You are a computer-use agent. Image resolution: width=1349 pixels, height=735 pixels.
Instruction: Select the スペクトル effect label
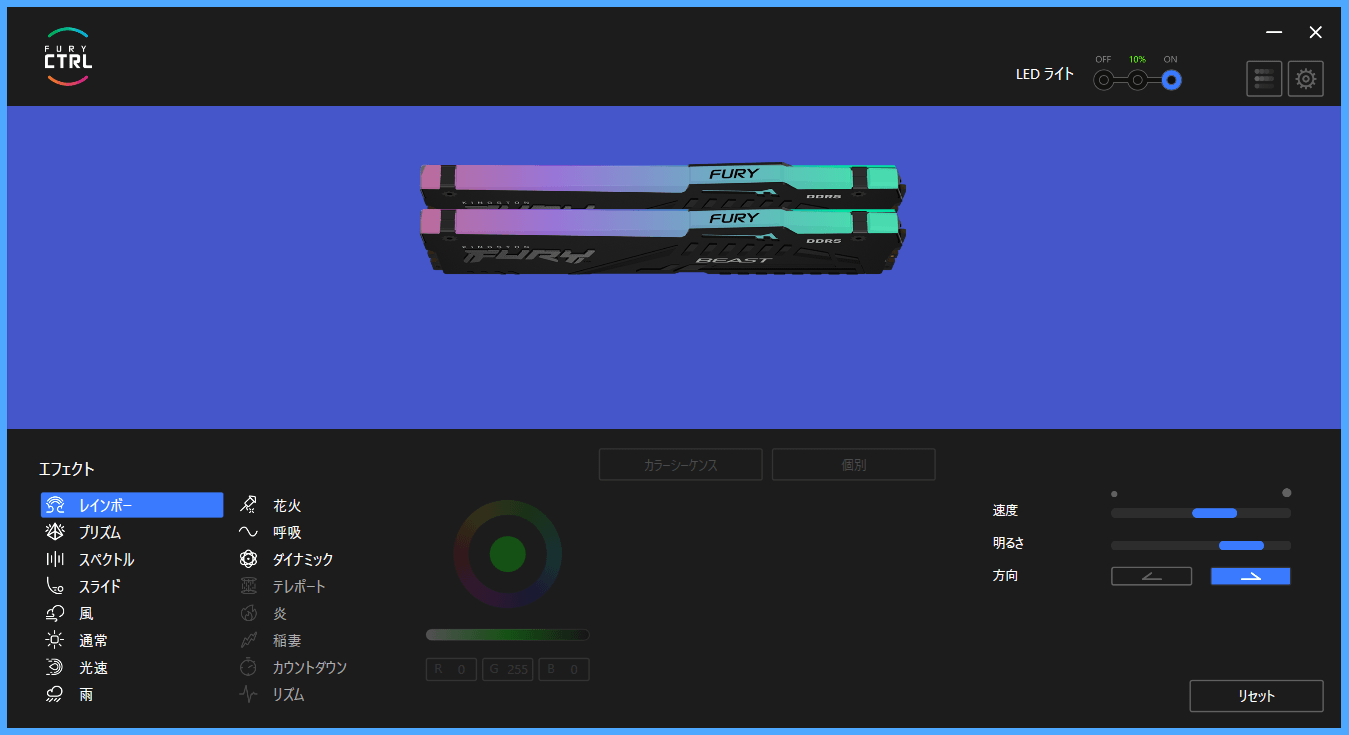click(106, 560)
